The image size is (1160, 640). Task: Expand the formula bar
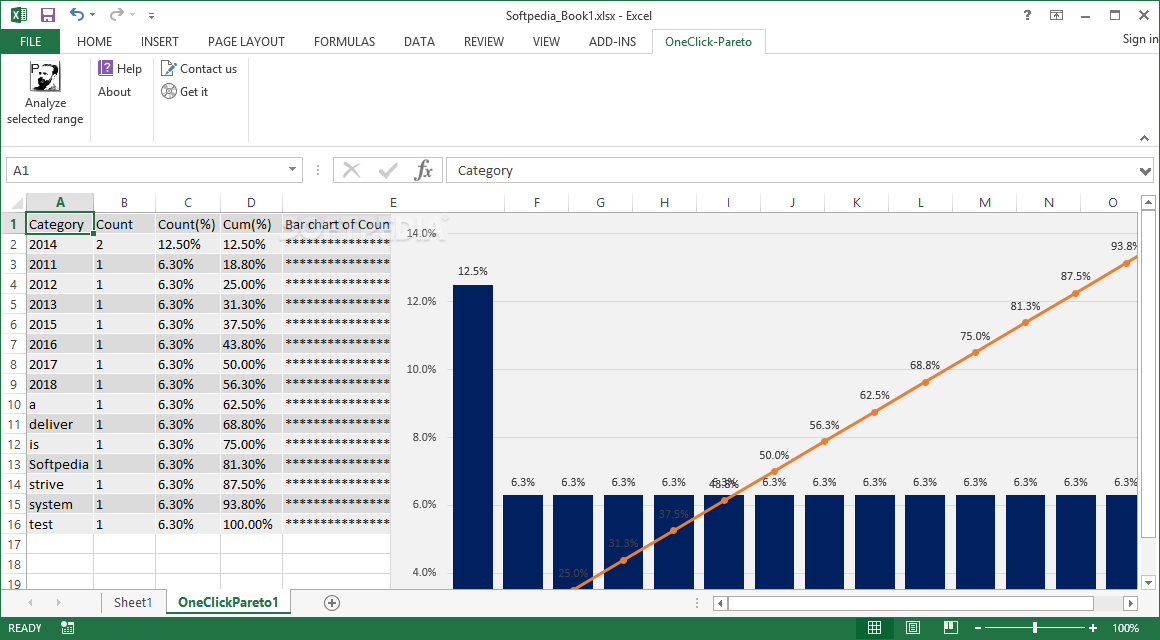pyautogui.click(x=1146, y=171)
